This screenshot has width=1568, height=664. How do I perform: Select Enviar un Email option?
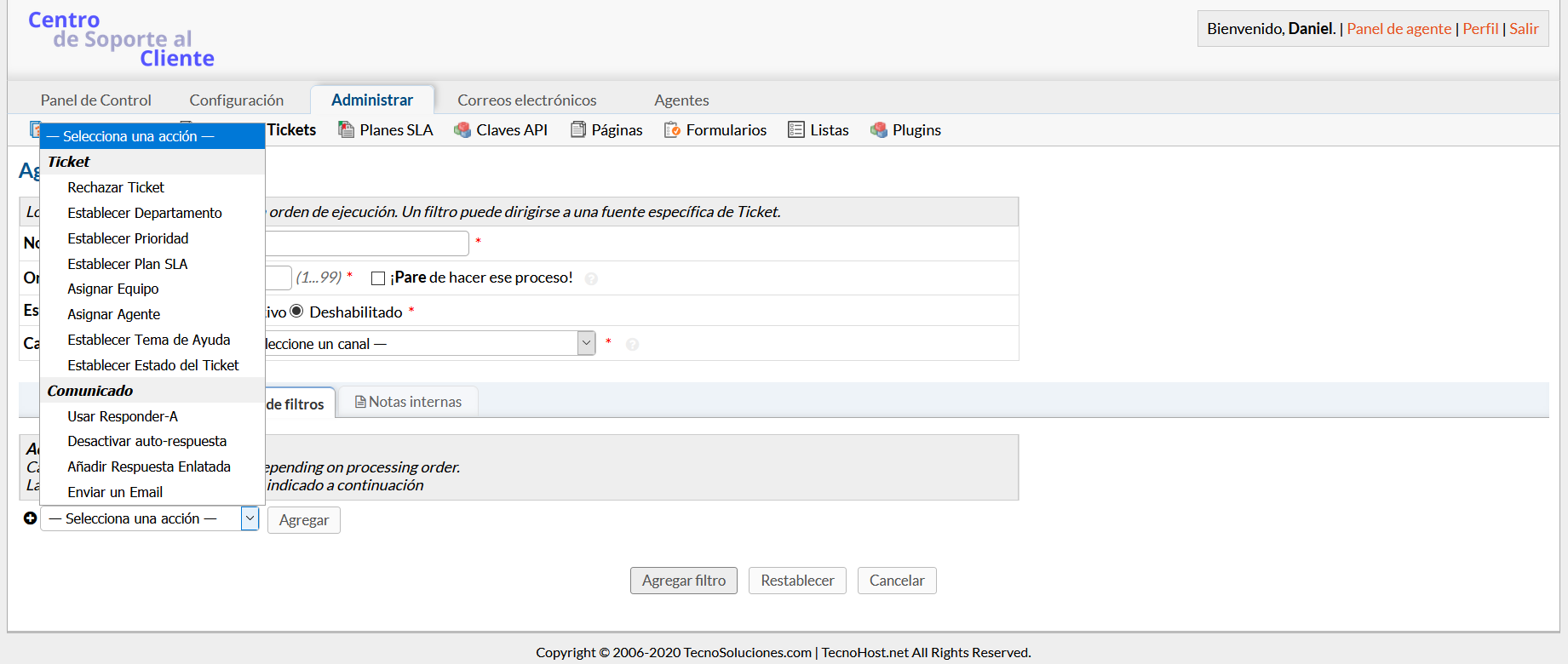tap(115, 492)
